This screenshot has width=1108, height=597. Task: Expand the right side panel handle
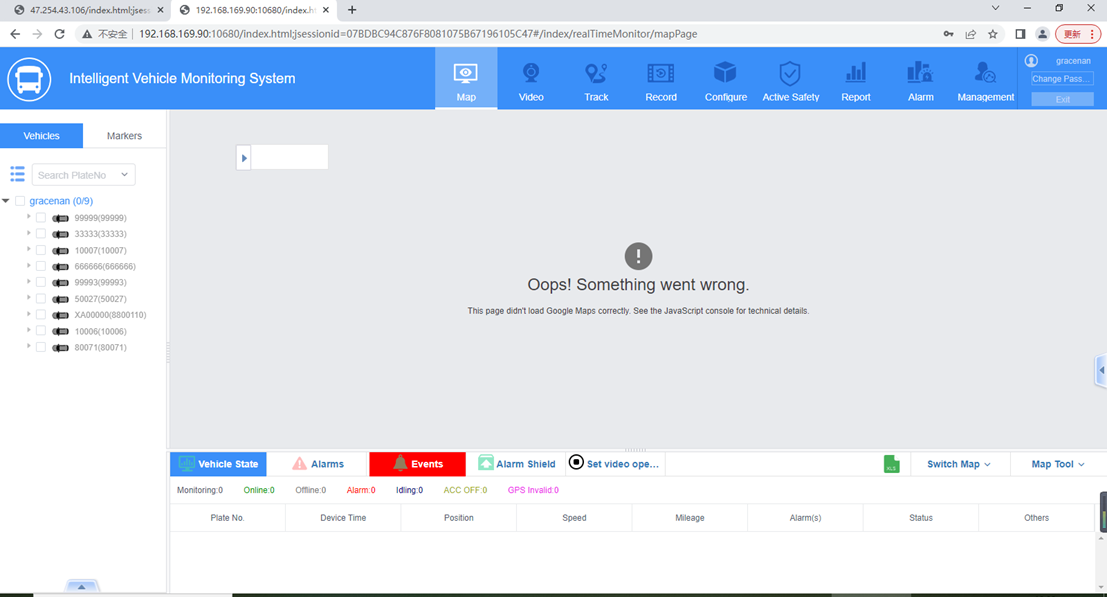[1101, 370]
